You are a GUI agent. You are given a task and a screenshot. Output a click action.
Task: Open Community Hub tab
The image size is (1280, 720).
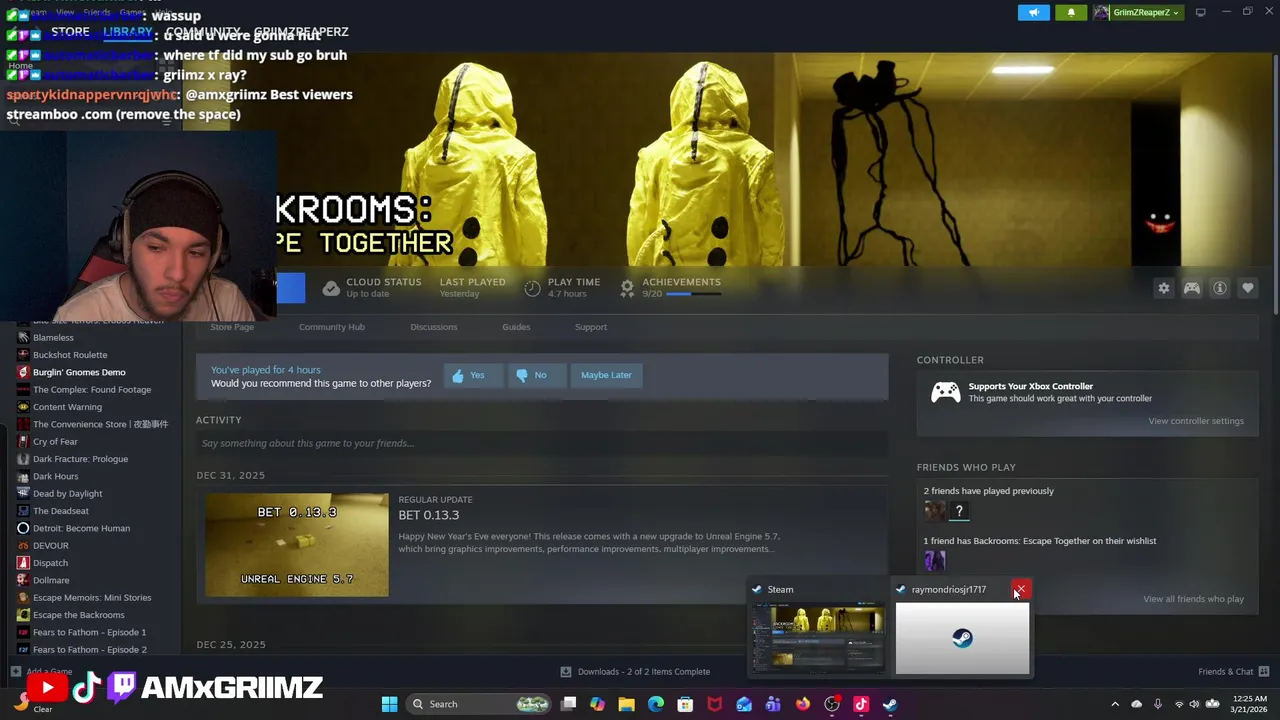pos(331,327)
